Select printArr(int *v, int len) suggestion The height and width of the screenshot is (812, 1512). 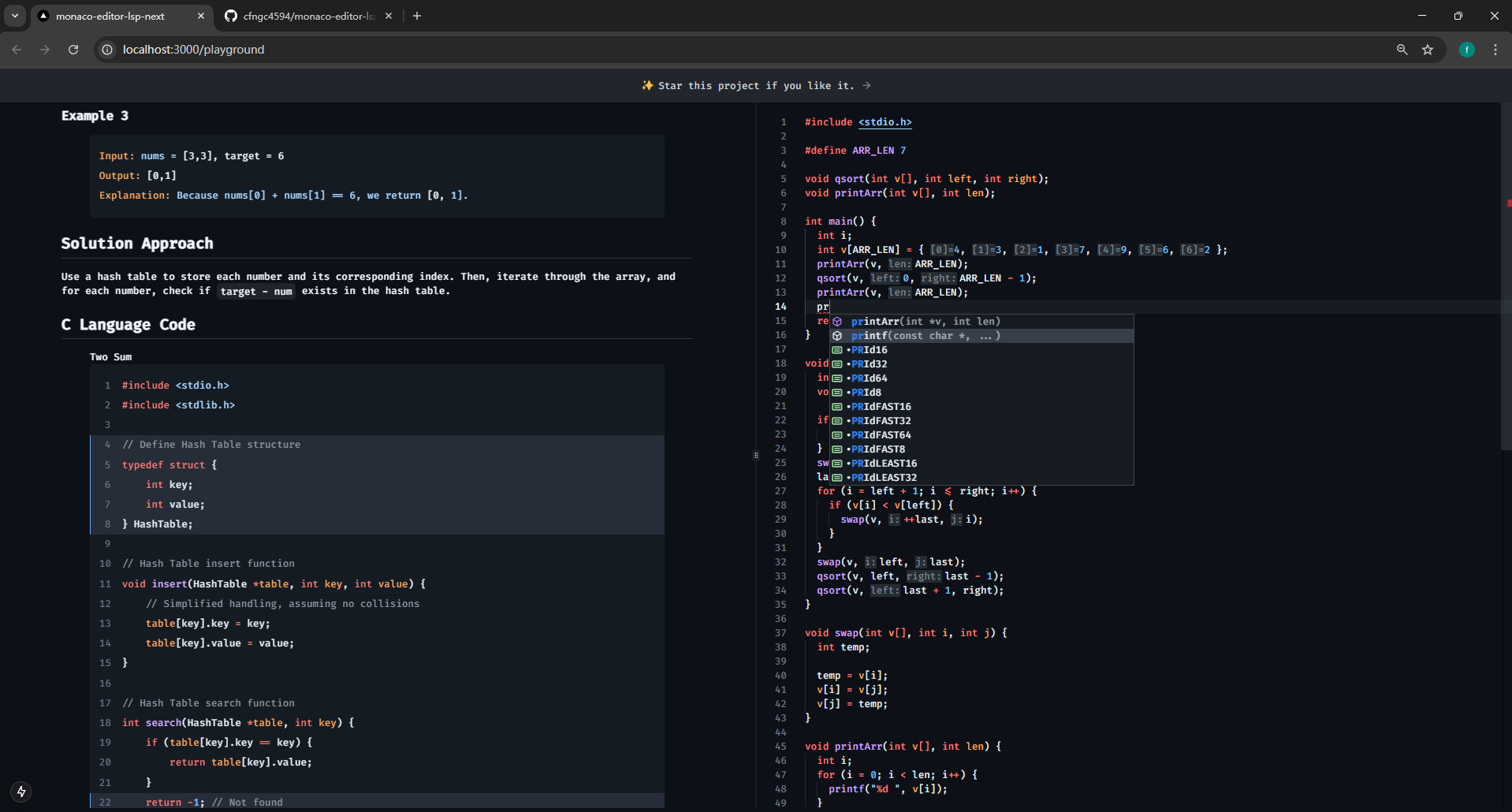pyautogui.click(x=925, y=322)
